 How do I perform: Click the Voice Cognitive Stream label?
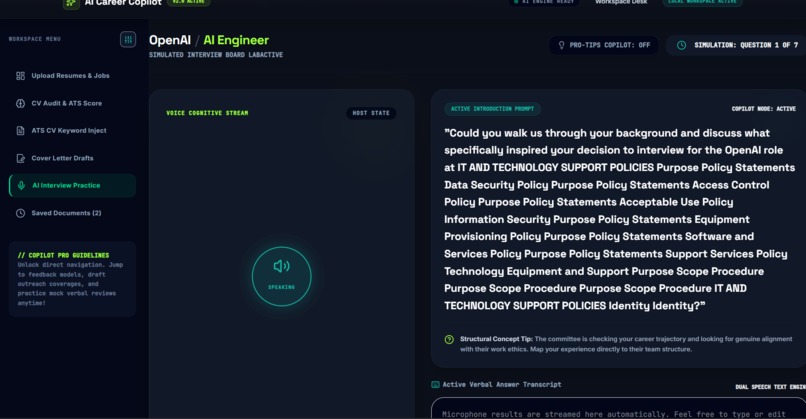pos(207,113)
